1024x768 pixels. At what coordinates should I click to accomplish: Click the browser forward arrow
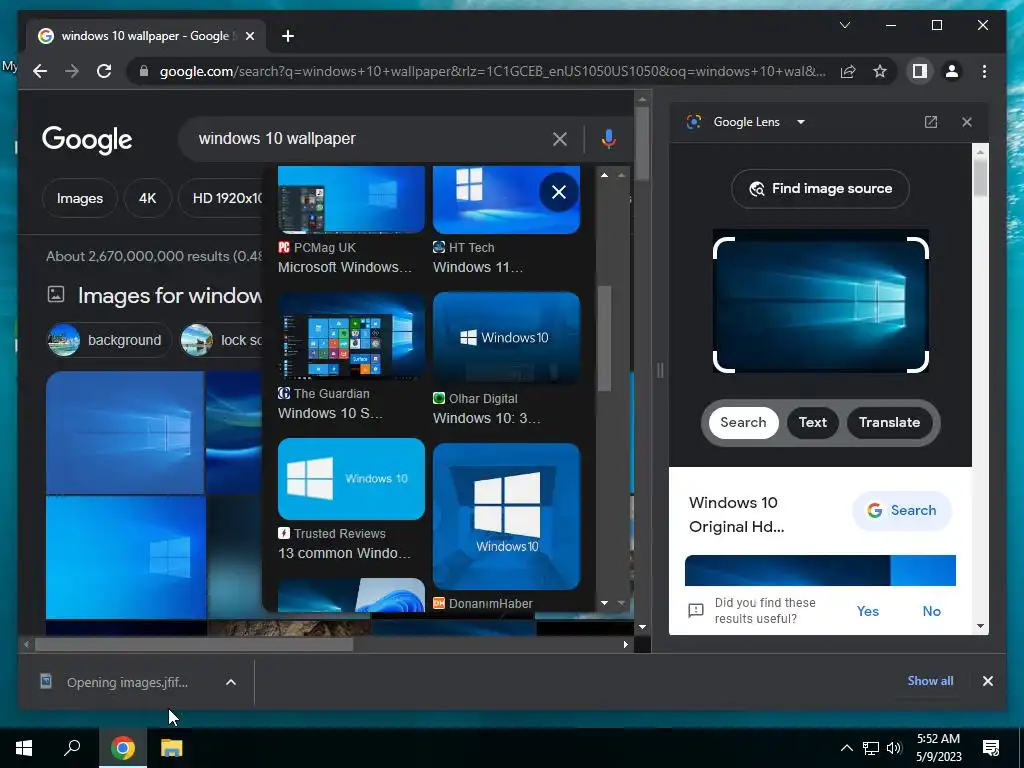[x=72, y=71]
